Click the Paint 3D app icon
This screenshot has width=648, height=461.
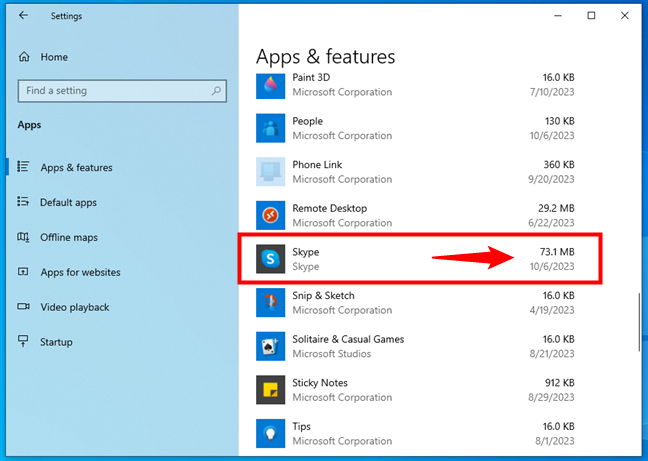coord(271,85)
